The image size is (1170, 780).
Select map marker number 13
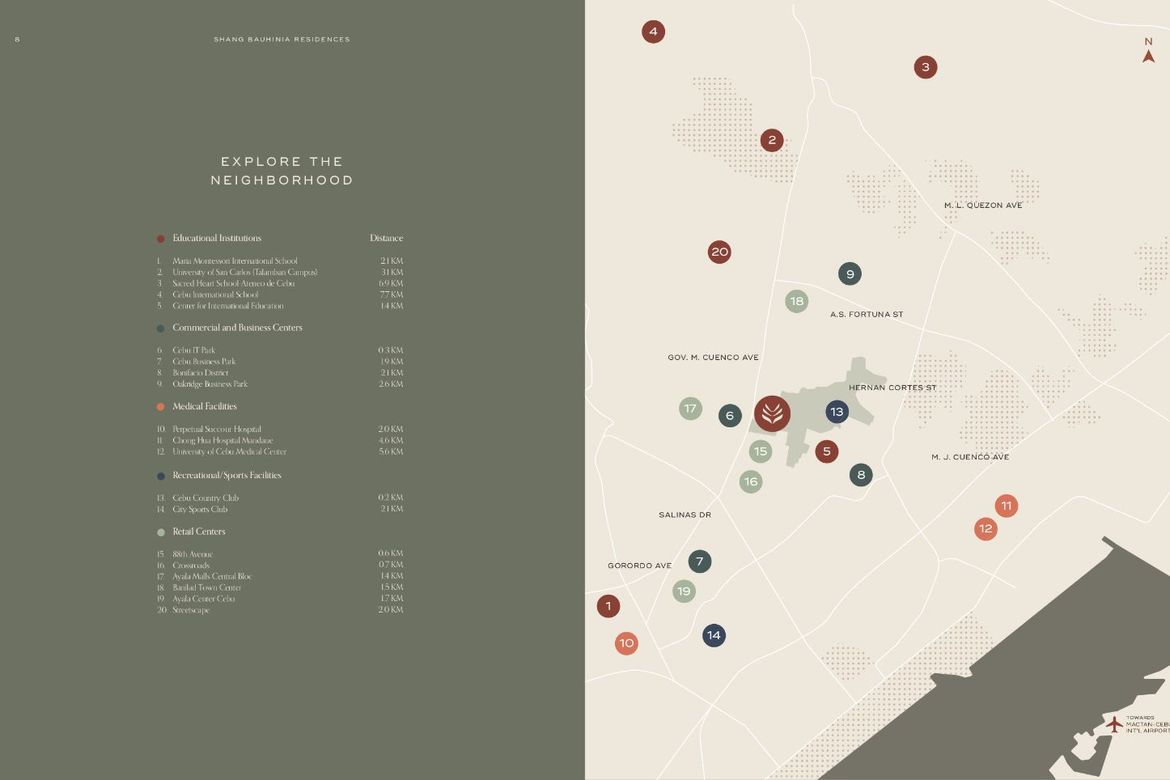(836, 411)
